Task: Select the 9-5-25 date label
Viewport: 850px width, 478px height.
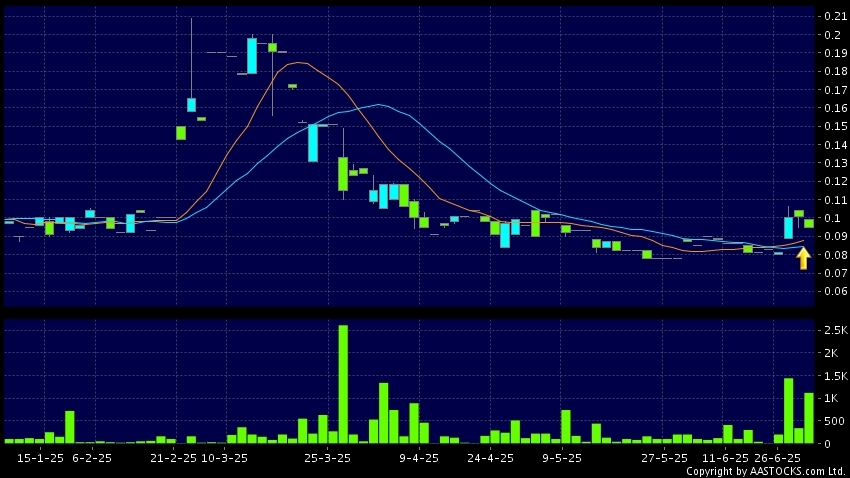Action: [x=562, y=458]
